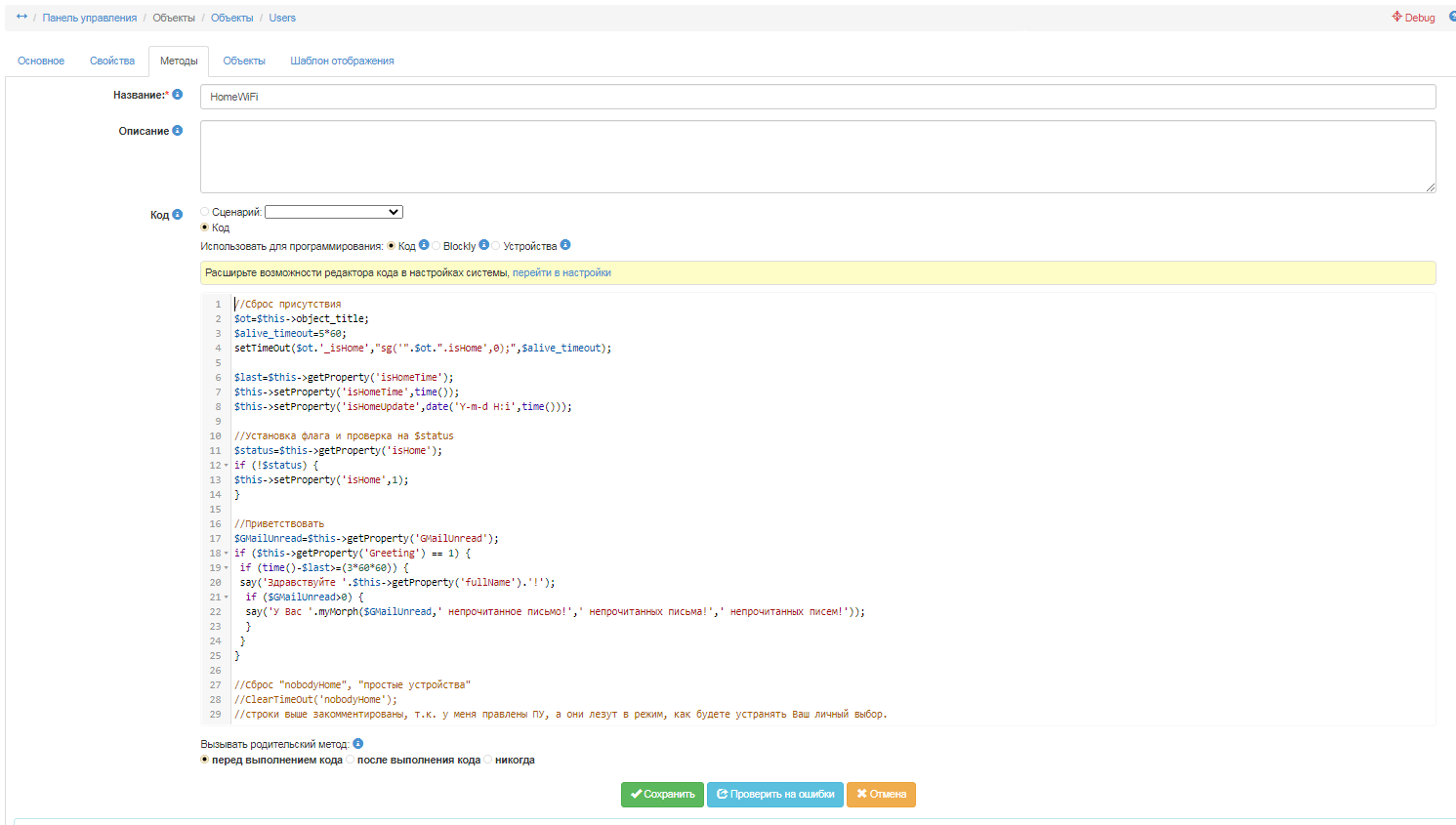Open the Сценарий dropdown list
This screenshot has width=1456, height=825.
click(x=333, y=212)
